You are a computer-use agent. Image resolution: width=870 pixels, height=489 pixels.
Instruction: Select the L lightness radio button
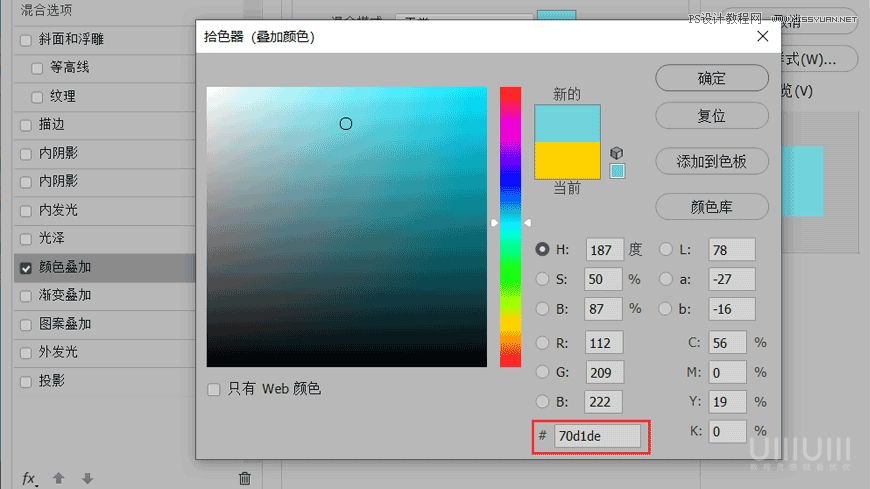665,250
